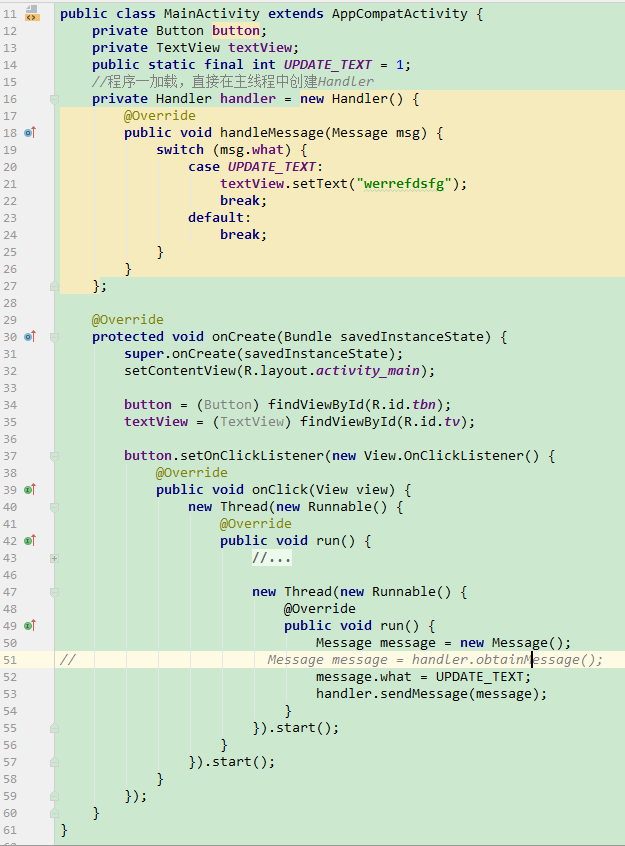625x846 pixels.
Task: Click the override gutter icon on handleMessage line 18
Action: point(30,132)
